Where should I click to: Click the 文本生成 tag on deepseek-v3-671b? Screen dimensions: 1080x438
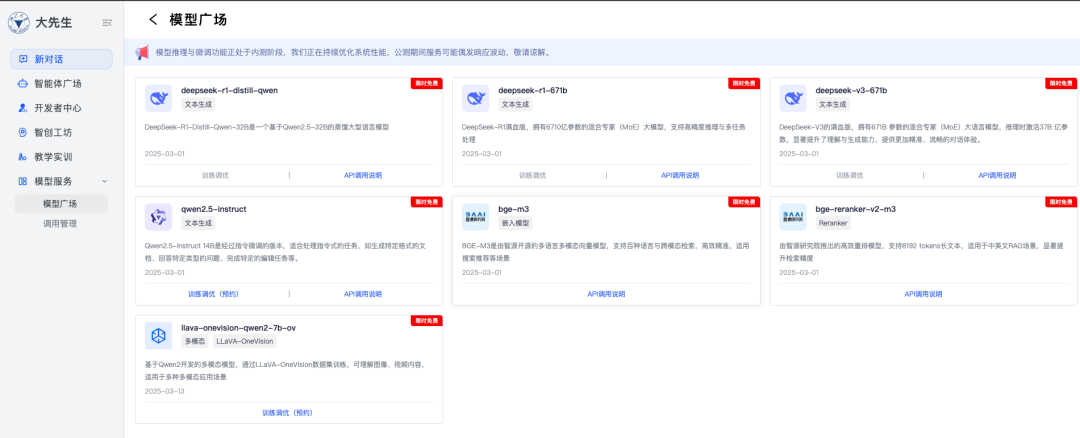click(x=833, y=105)
